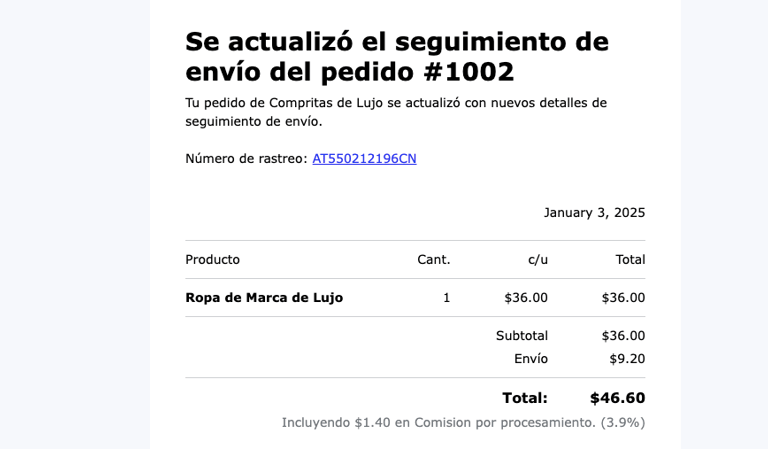The height and width of the screenshot is (449, 768).
Task: Click the Producto column header
Action: coord(213,260)
